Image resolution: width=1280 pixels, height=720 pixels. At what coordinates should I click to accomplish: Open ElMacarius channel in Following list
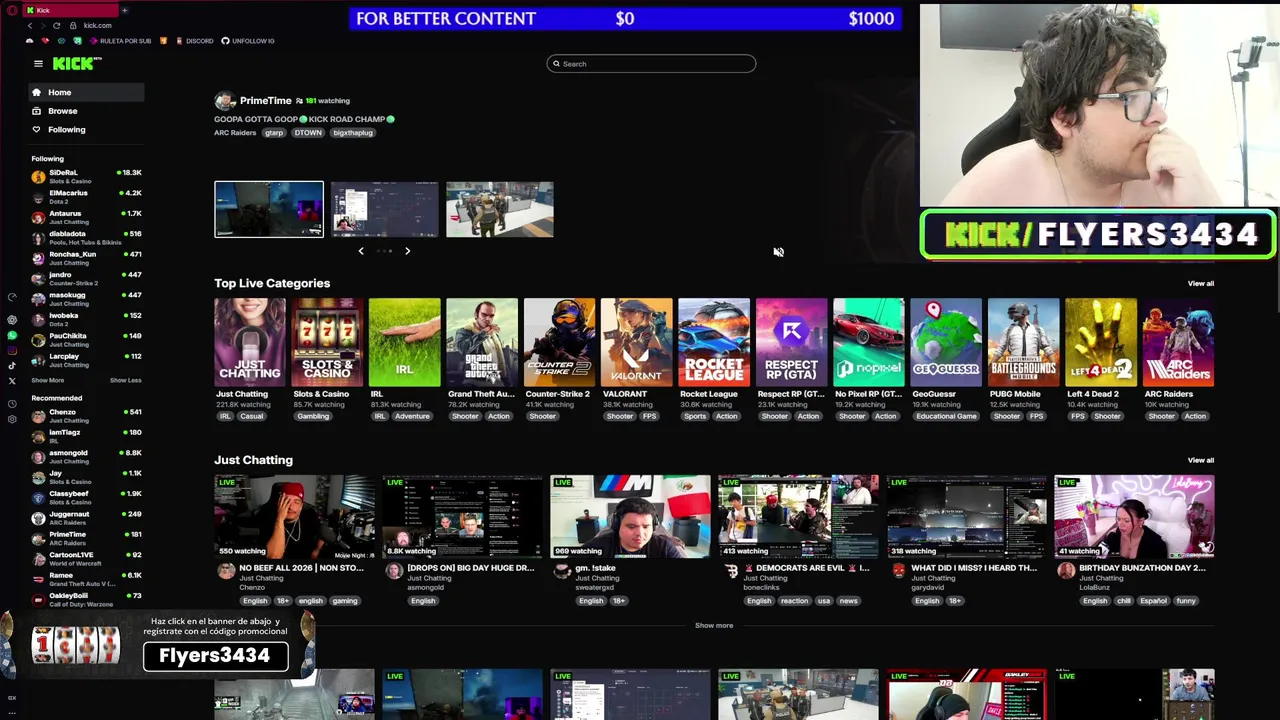coord(87,196)
